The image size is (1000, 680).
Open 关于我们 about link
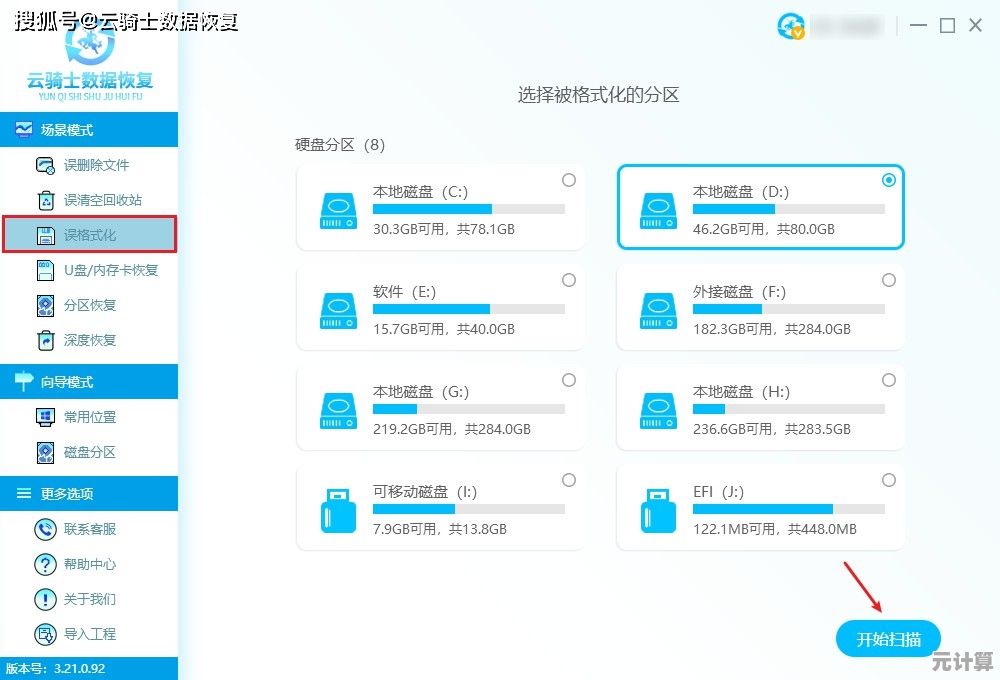pyautogui.click(x=90, y=599)
